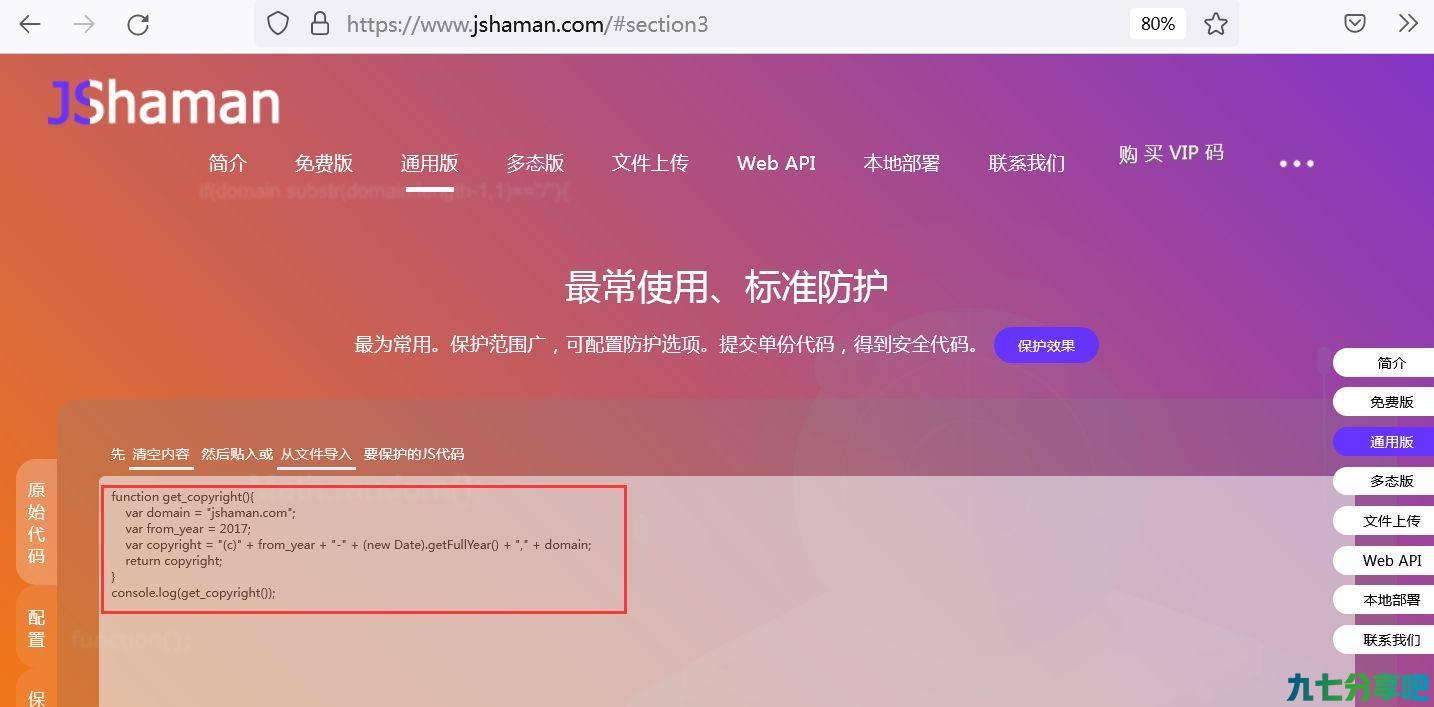Select the 免费版 navigation menu item
Image resolution: width=1434 pixels, height=707 pixels.
click(324, 163)
